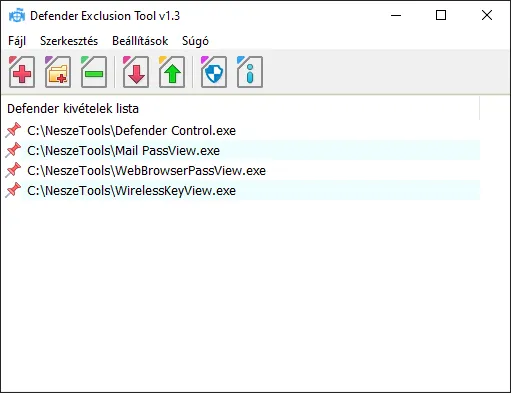Screen dimensions: 511x393
Task: Click the green up-arrow Export icon
Action: pyautogui.click(x=172, y=72)
